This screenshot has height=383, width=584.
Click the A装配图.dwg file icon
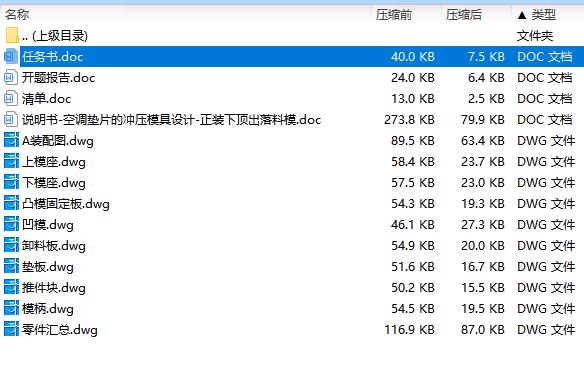point(11,140)
